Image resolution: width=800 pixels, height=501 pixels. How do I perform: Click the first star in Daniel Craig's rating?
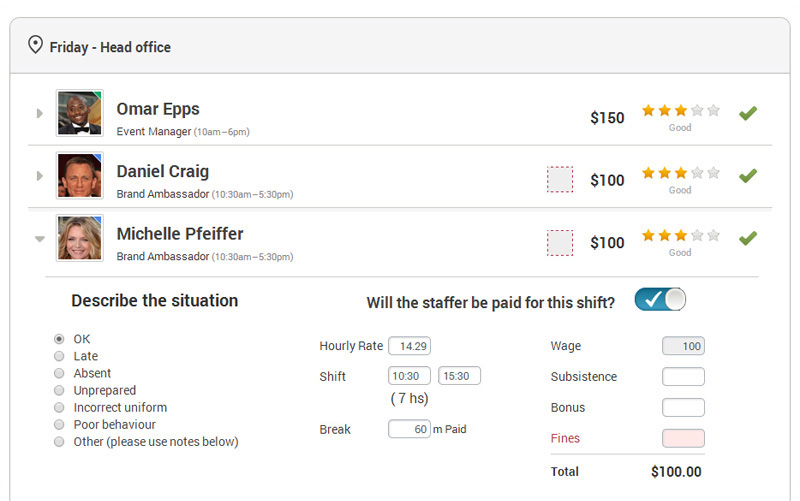point(648,173)
